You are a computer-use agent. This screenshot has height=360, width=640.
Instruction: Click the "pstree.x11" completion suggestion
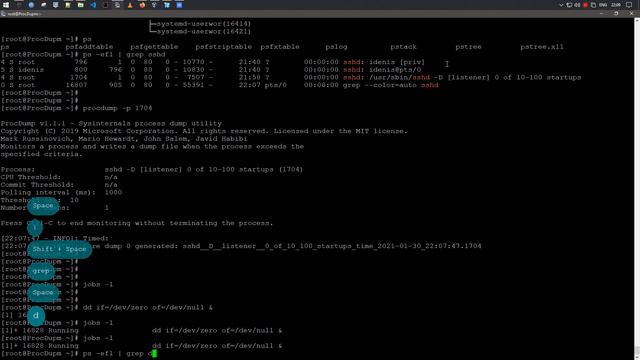click(542, 47)
